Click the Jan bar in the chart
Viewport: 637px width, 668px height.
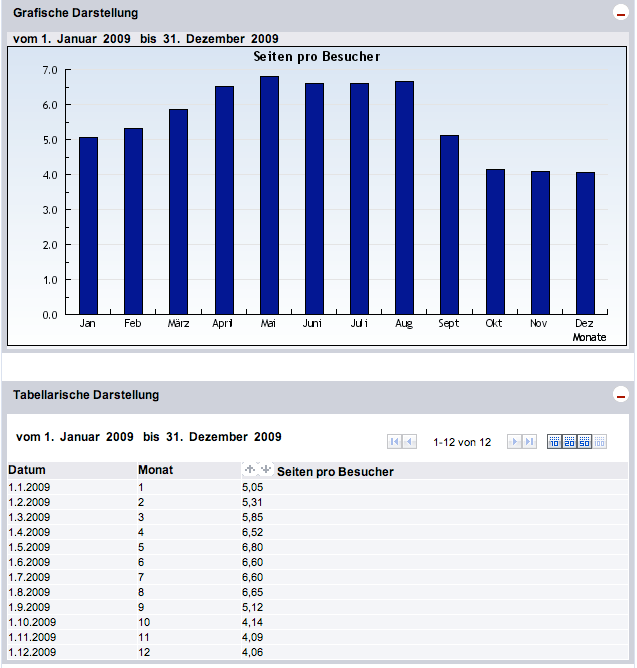88,225
